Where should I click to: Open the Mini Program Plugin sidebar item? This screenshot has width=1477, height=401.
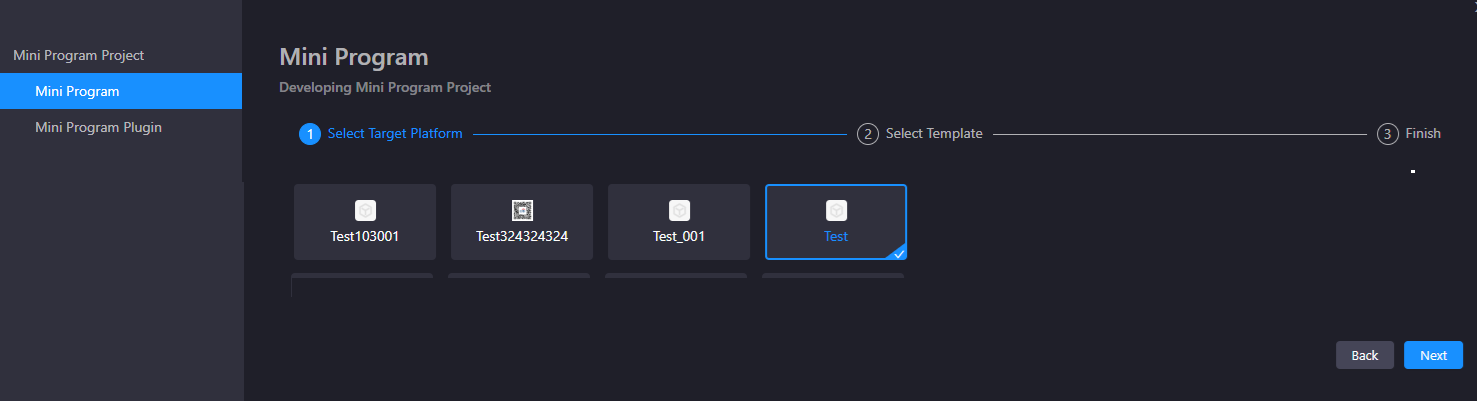click(98, 127)
